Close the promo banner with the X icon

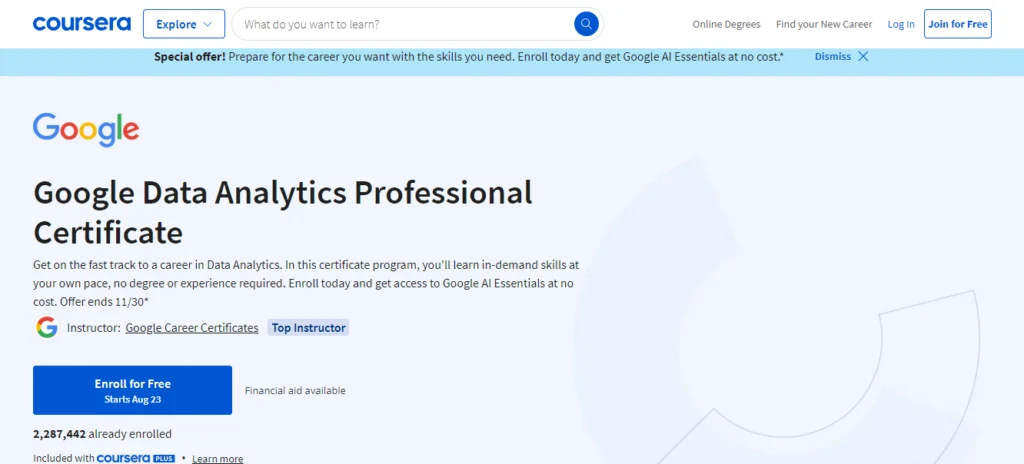(863, 57)
